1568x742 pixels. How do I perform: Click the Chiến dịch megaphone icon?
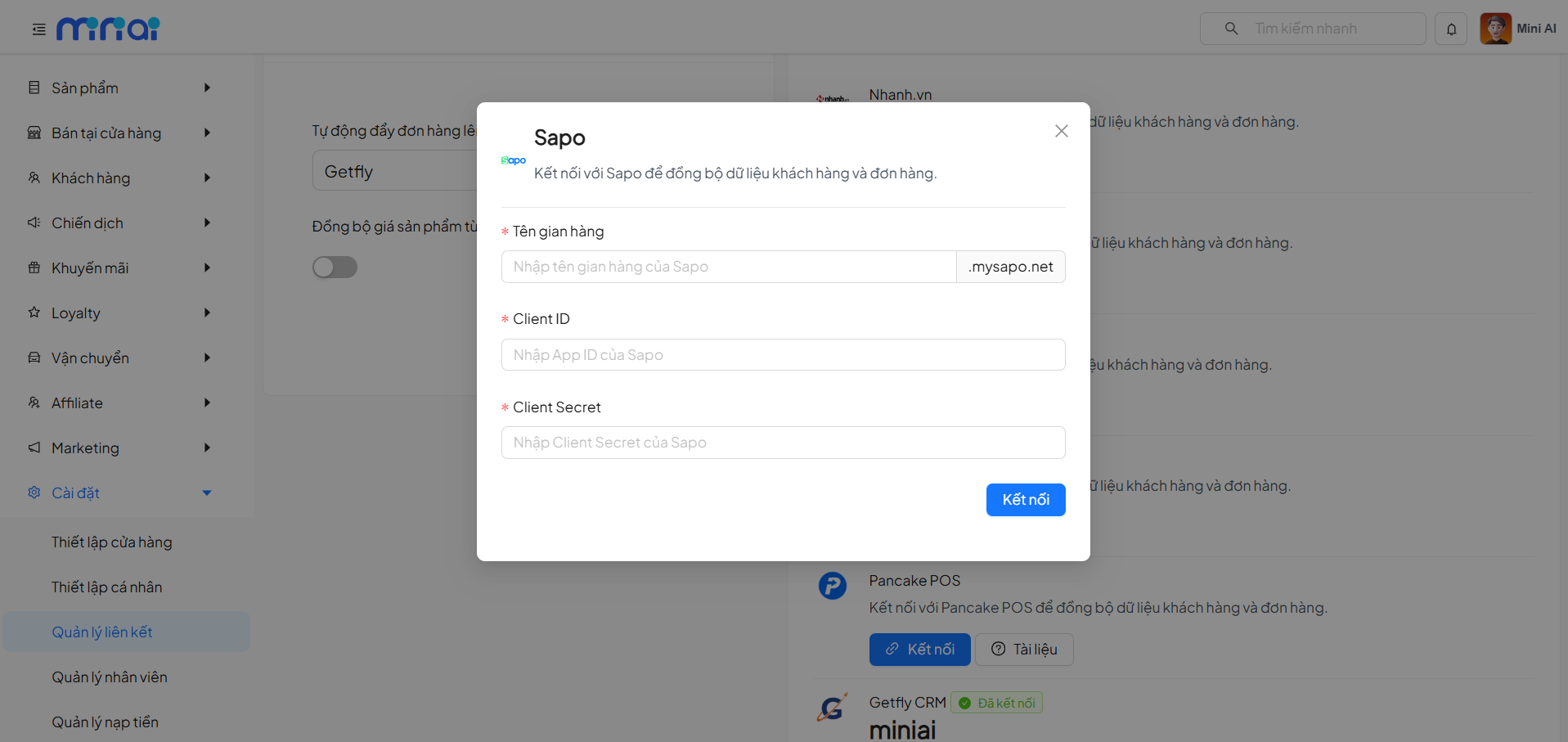(34, 223)
